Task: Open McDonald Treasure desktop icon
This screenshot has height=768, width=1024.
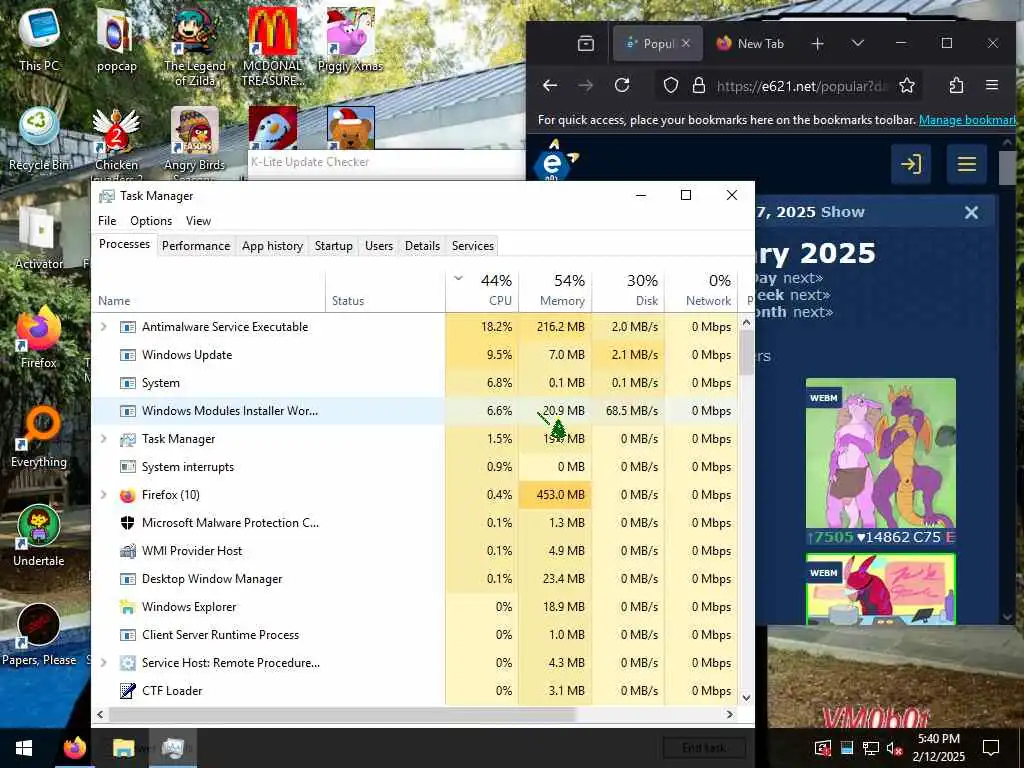Action: 272,46
